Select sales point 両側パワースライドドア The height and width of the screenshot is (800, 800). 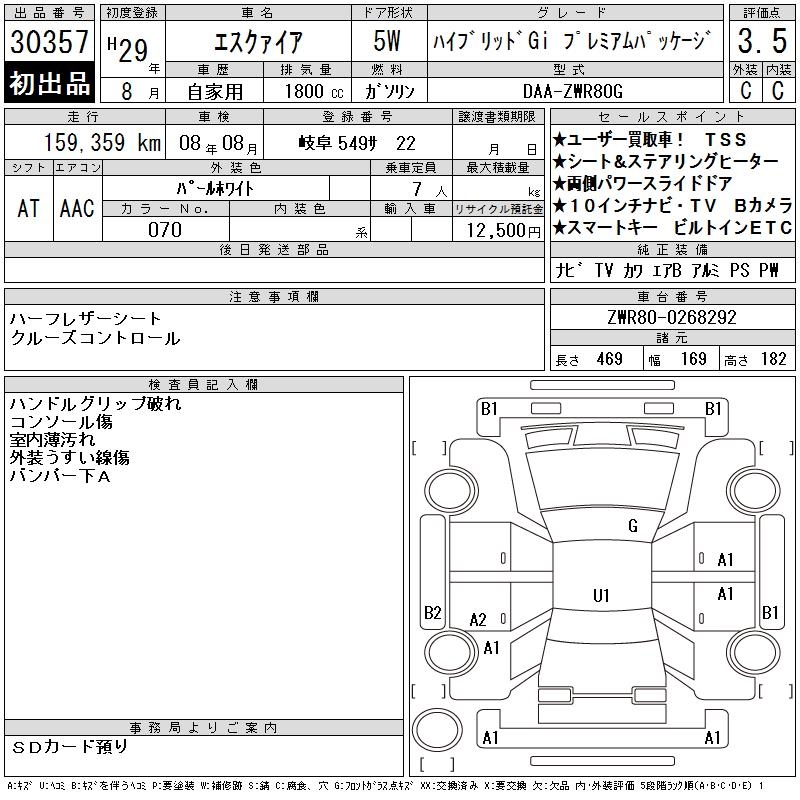(643, 184)
